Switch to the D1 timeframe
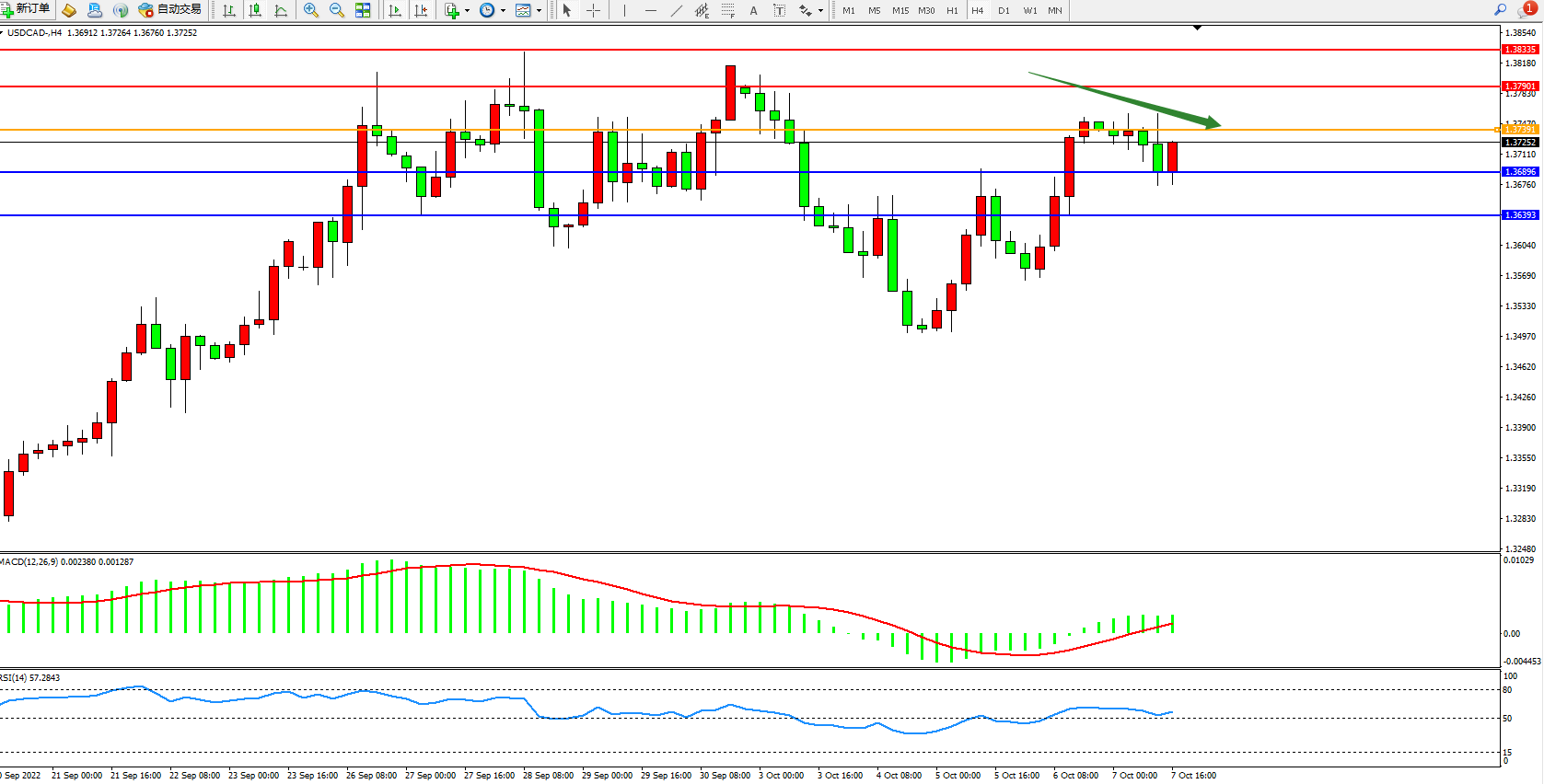 coord(1004,11)
